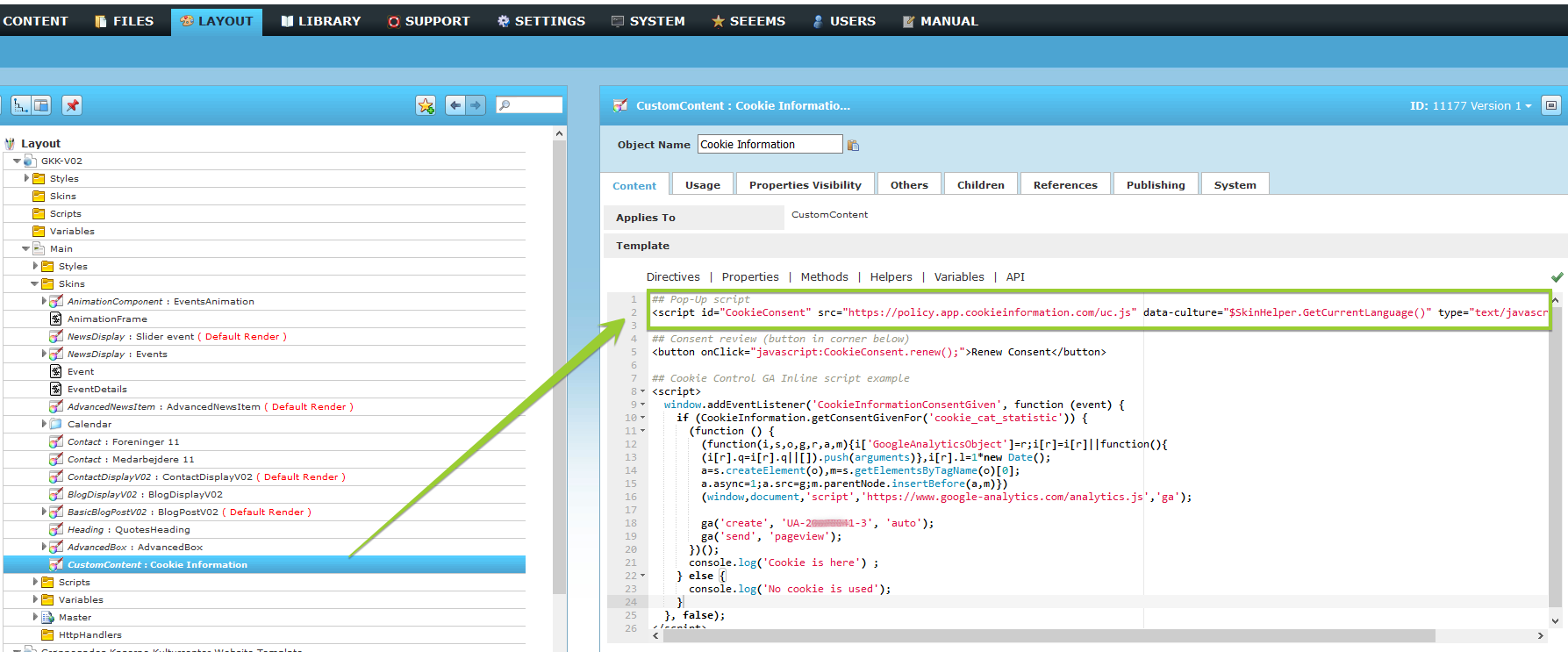1568x652 pixels.
Task: Click Calendar item icon
Action: (x=56, y=424)
